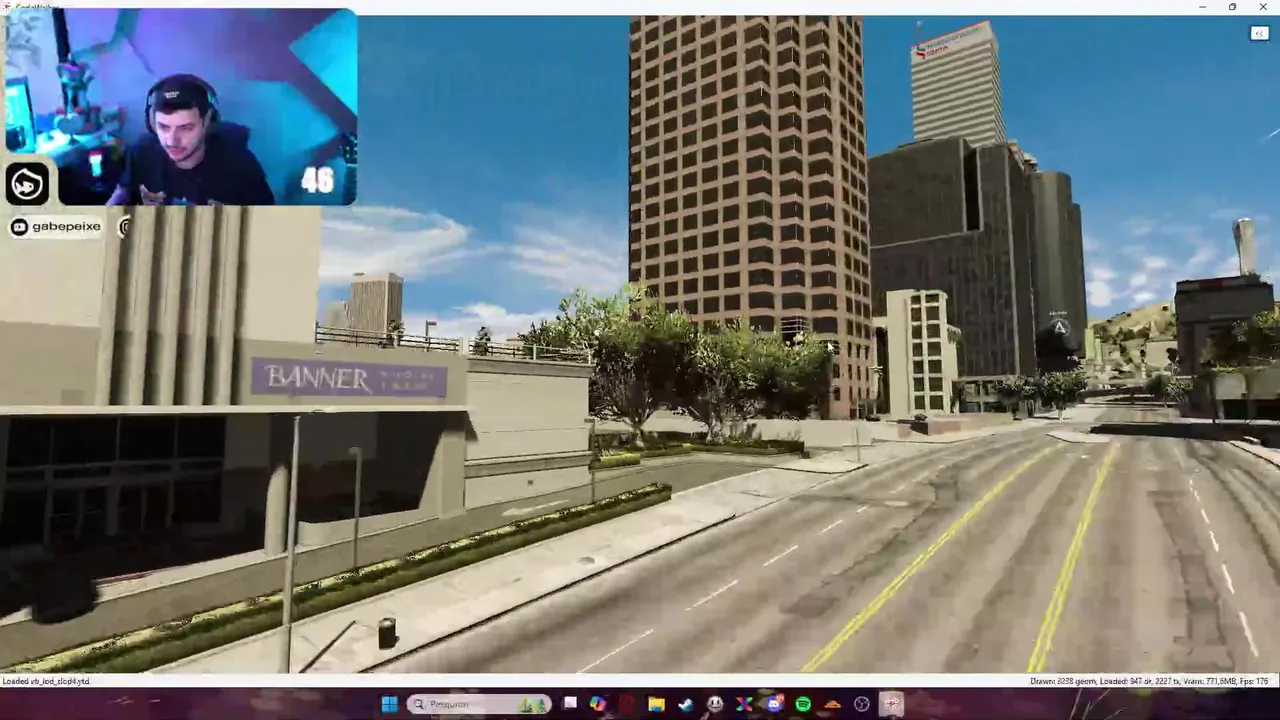The image size is (1280, 720).
Task: Restore down the CodeWalker window
Action: 1232,7
